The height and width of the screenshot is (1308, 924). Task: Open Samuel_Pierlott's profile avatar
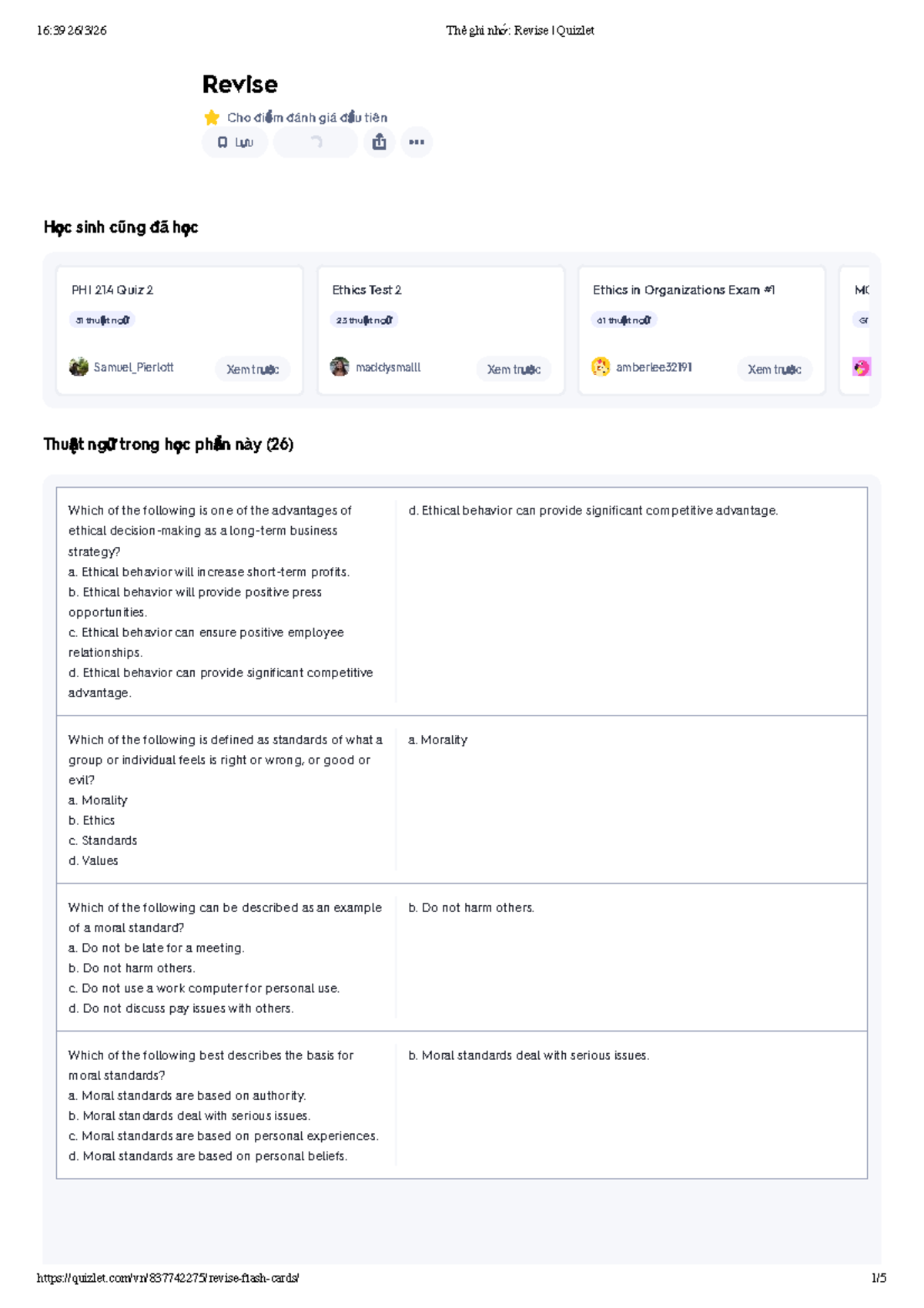tap(79, 367)
